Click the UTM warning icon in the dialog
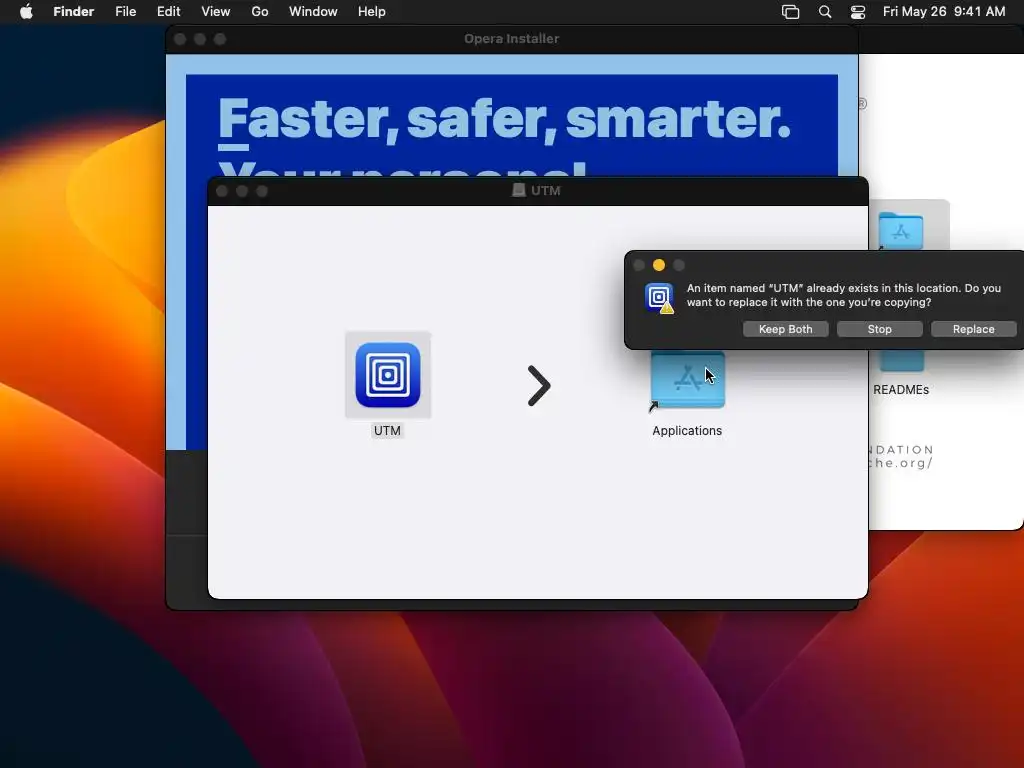The height and width of the screenshot is (768, 1024). tap(659, 298)
